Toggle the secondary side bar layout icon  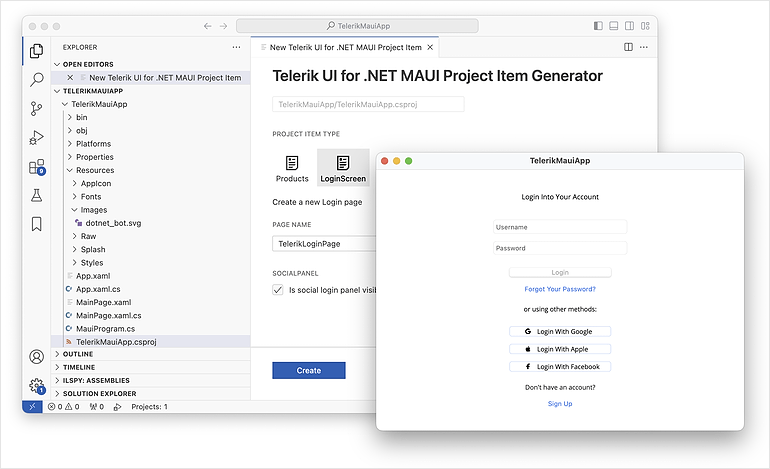630,26
